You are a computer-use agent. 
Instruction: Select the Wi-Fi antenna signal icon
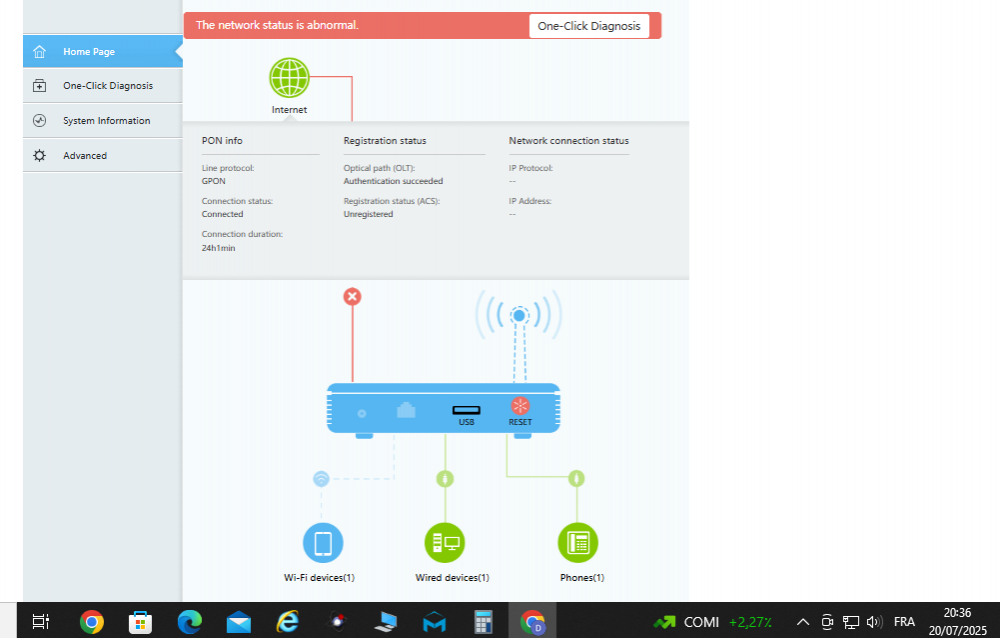point(518,316)
